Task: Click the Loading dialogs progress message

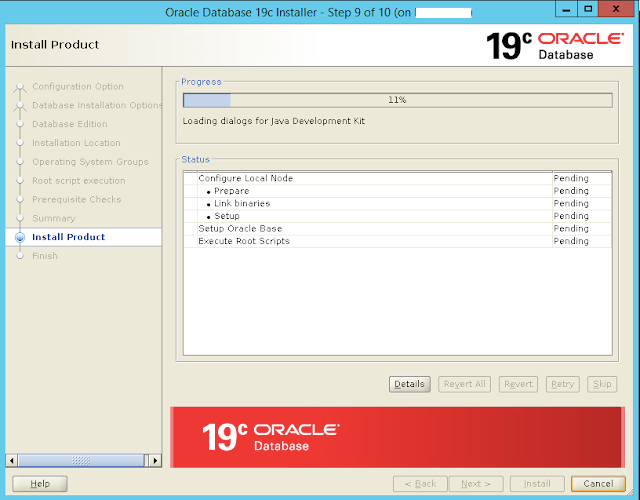Action: coord(273,121)
